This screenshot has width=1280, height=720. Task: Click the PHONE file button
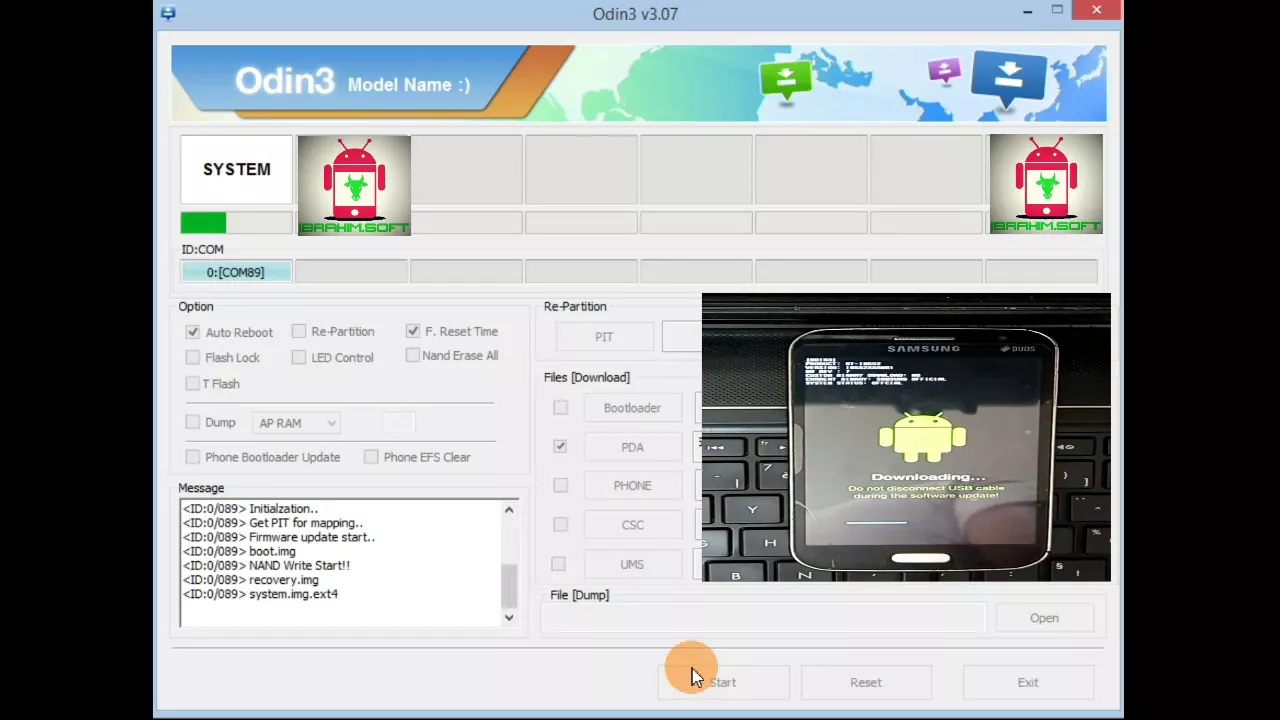pos(632,486)
